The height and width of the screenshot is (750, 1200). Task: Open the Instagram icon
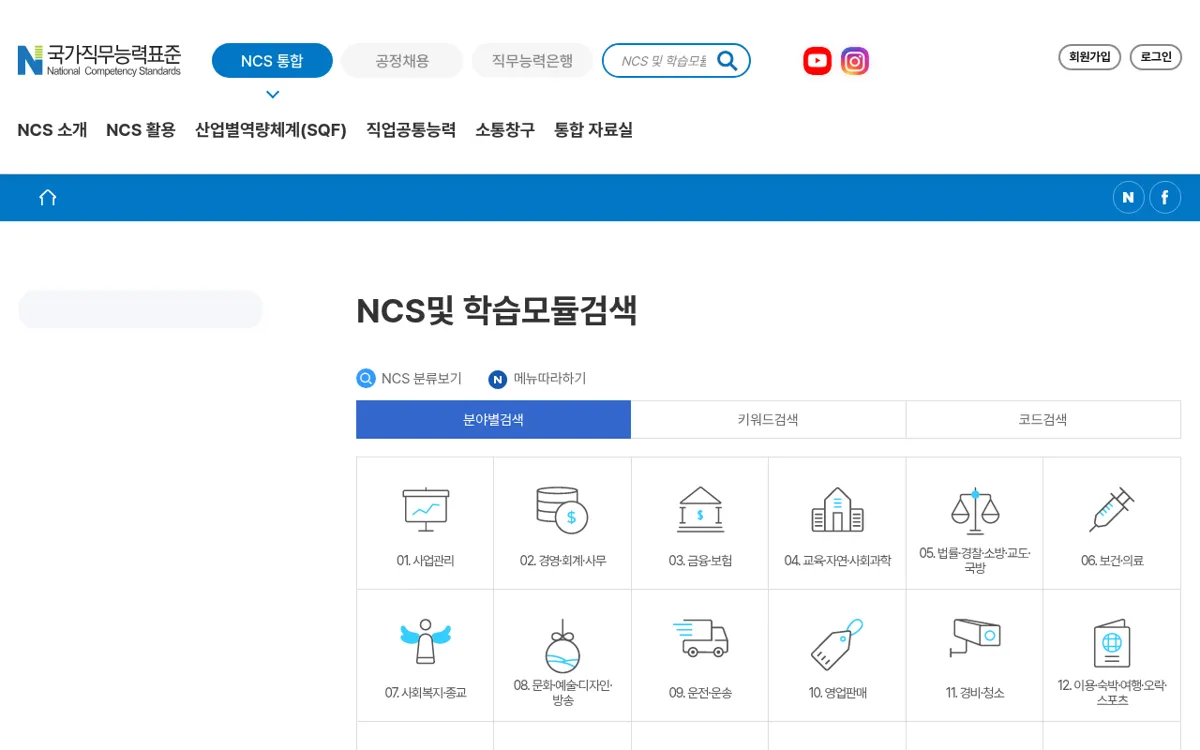tap(854, 61)
